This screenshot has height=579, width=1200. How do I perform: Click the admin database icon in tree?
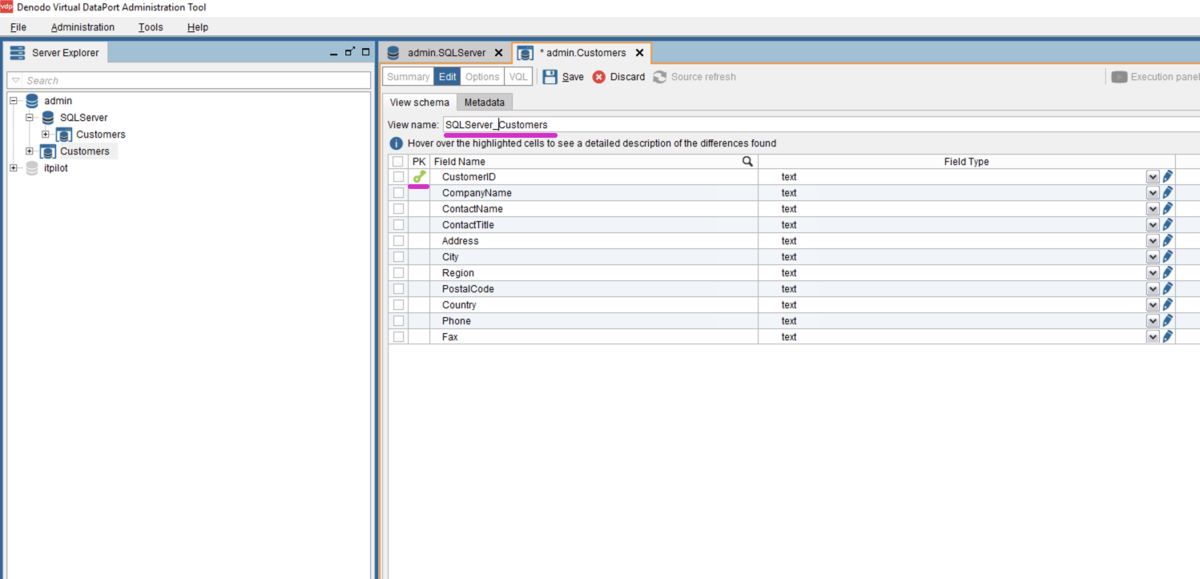(x=32, y=101)
